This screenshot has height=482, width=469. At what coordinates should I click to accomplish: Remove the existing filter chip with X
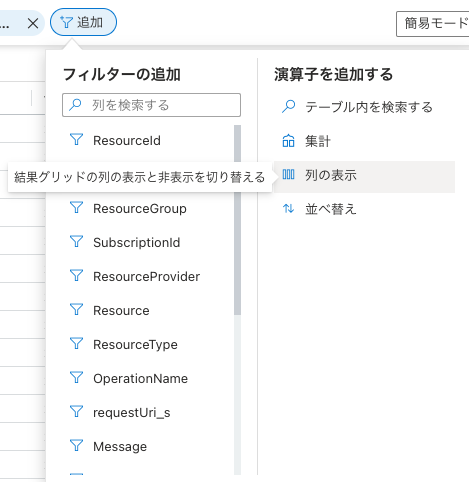coord(33,23)
